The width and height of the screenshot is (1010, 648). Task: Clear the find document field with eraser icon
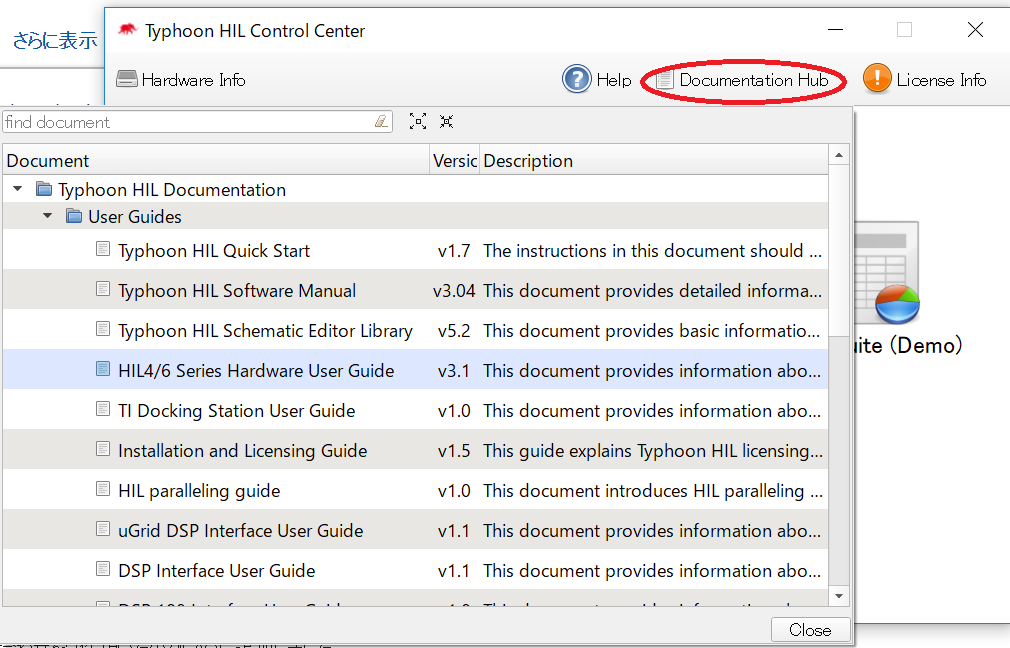tap(381, 122)
